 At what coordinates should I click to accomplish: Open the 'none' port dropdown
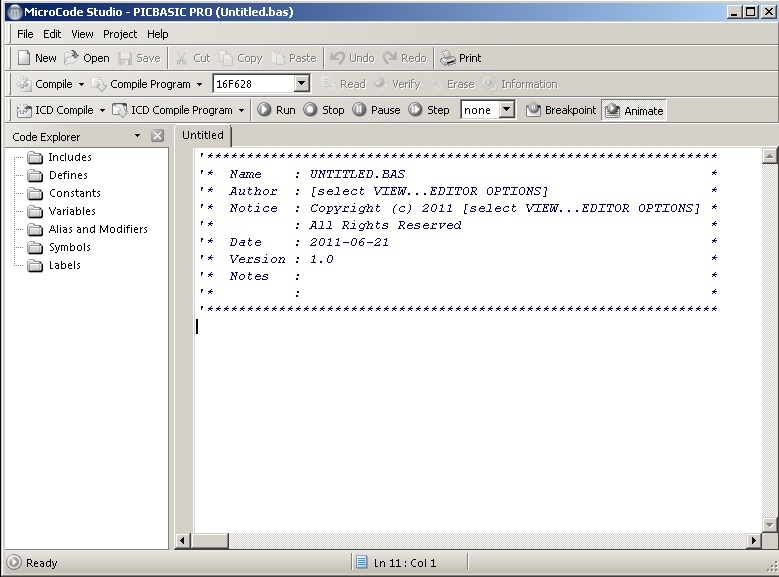pyautogui.click(x=506, y=110)
